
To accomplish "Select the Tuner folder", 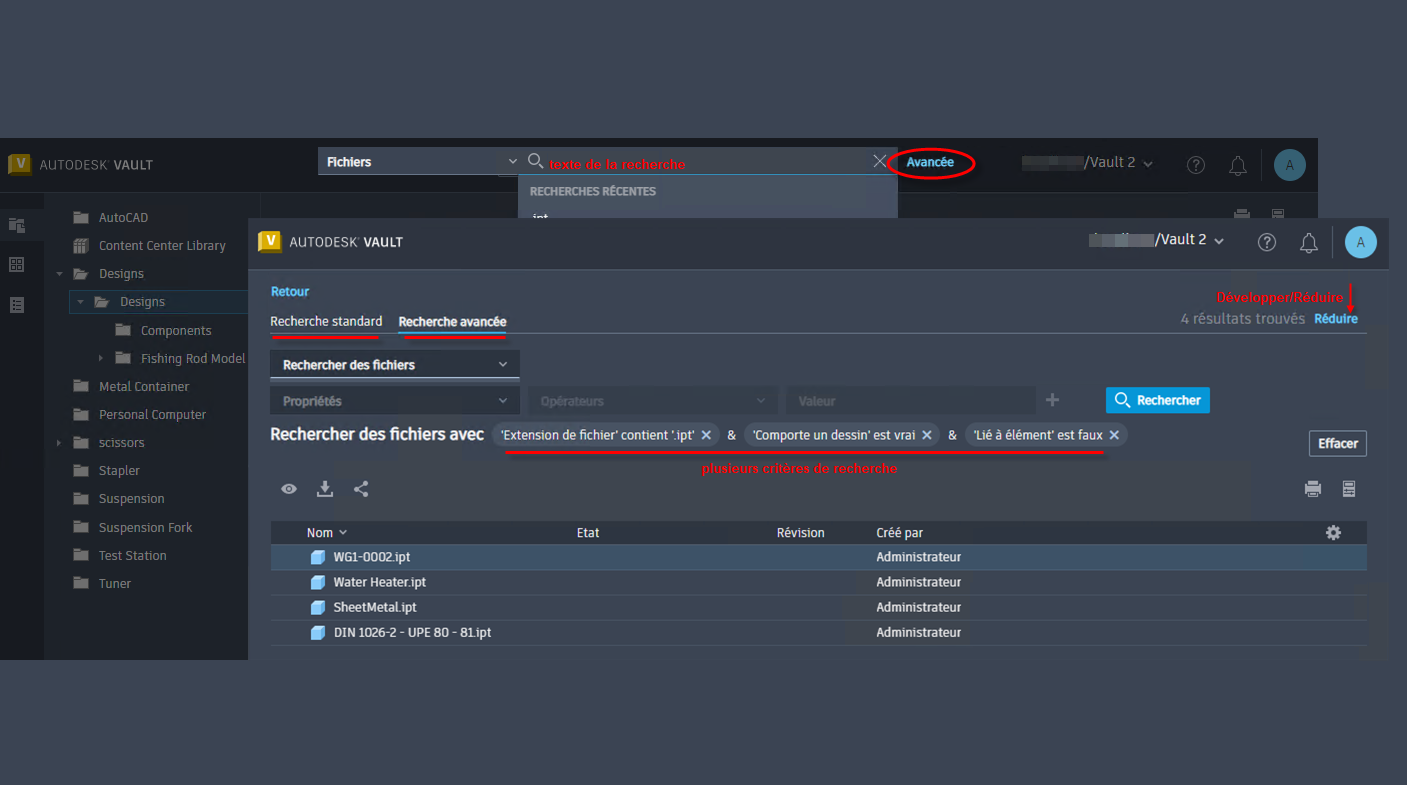I will (x=114, y=584).
